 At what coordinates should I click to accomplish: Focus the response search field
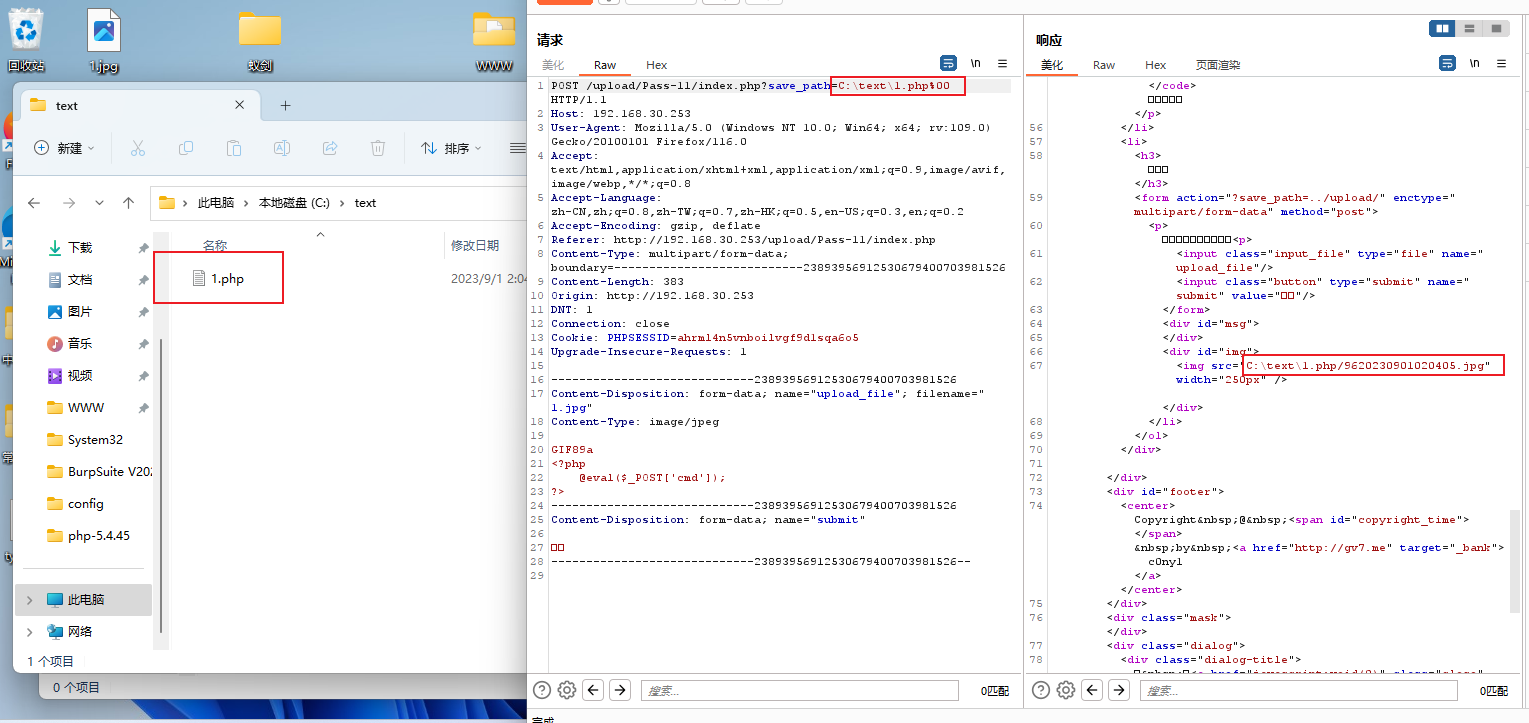pyautogui.click(x=1298, y=690)
